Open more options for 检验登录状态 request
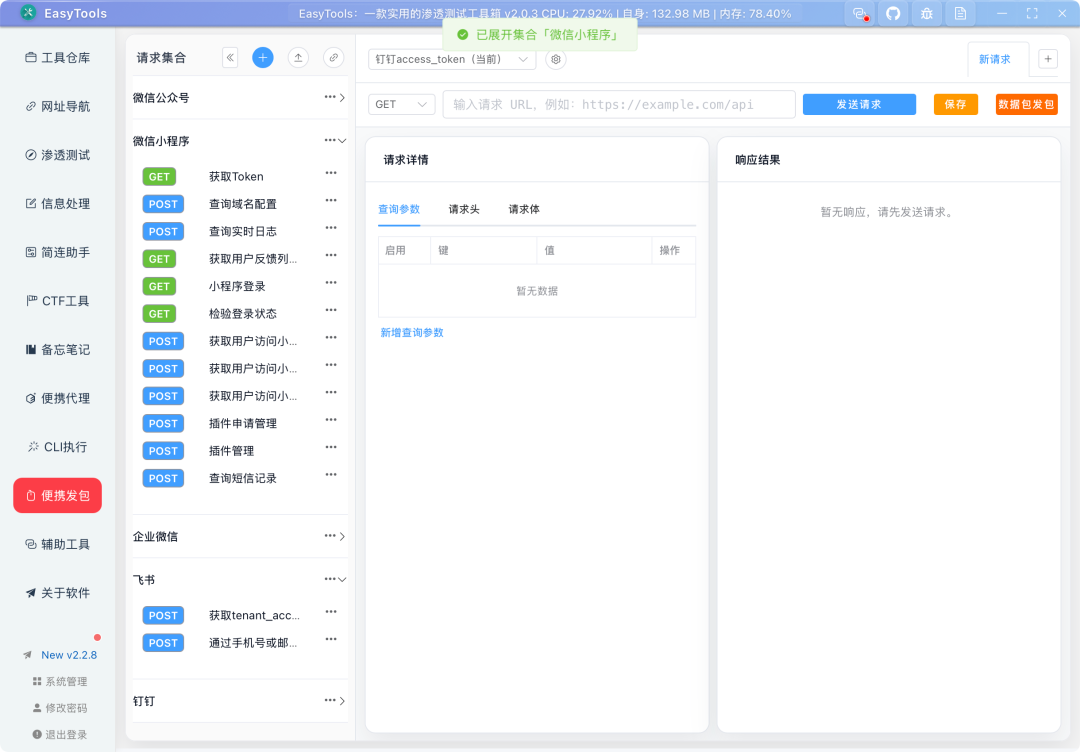This screenshot has height=752, width=1080. [x=331, y=311]
